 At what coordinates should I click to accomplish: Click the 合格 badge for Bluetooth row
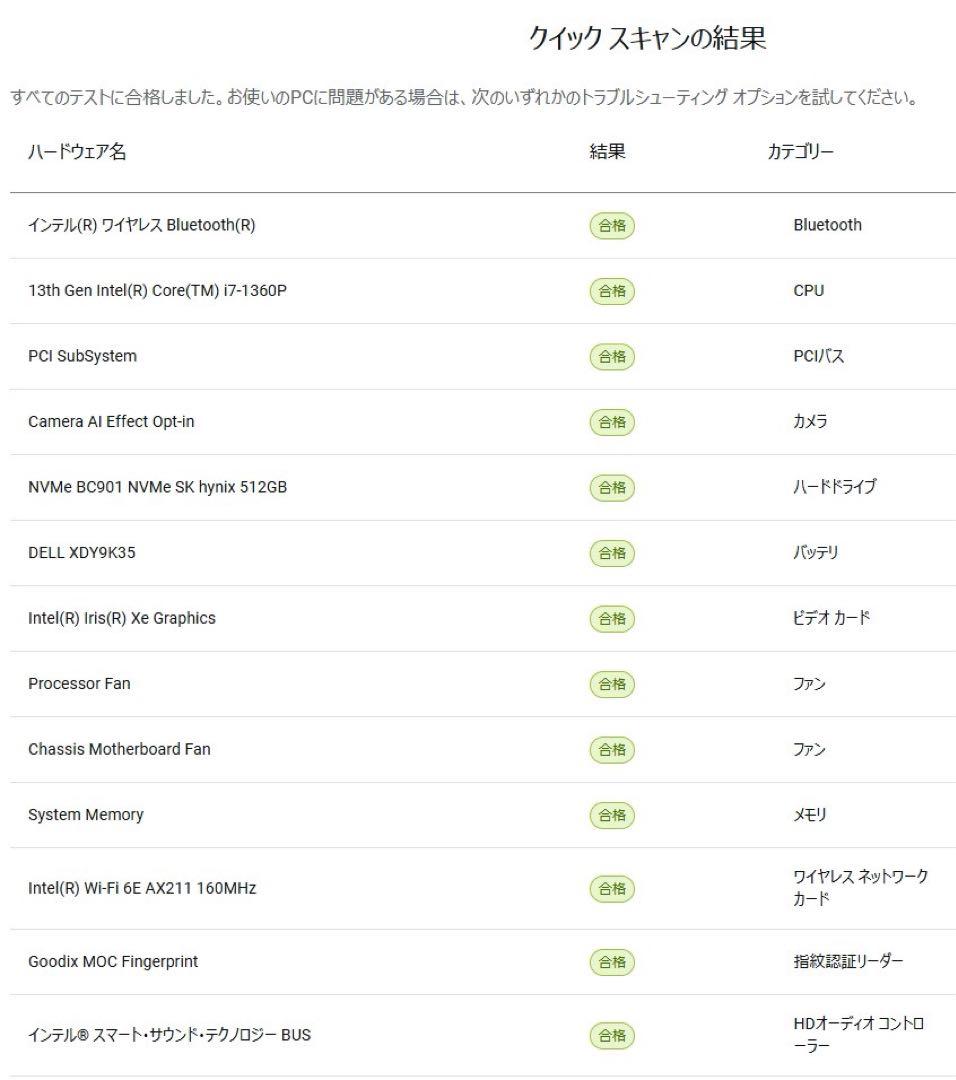612,226
